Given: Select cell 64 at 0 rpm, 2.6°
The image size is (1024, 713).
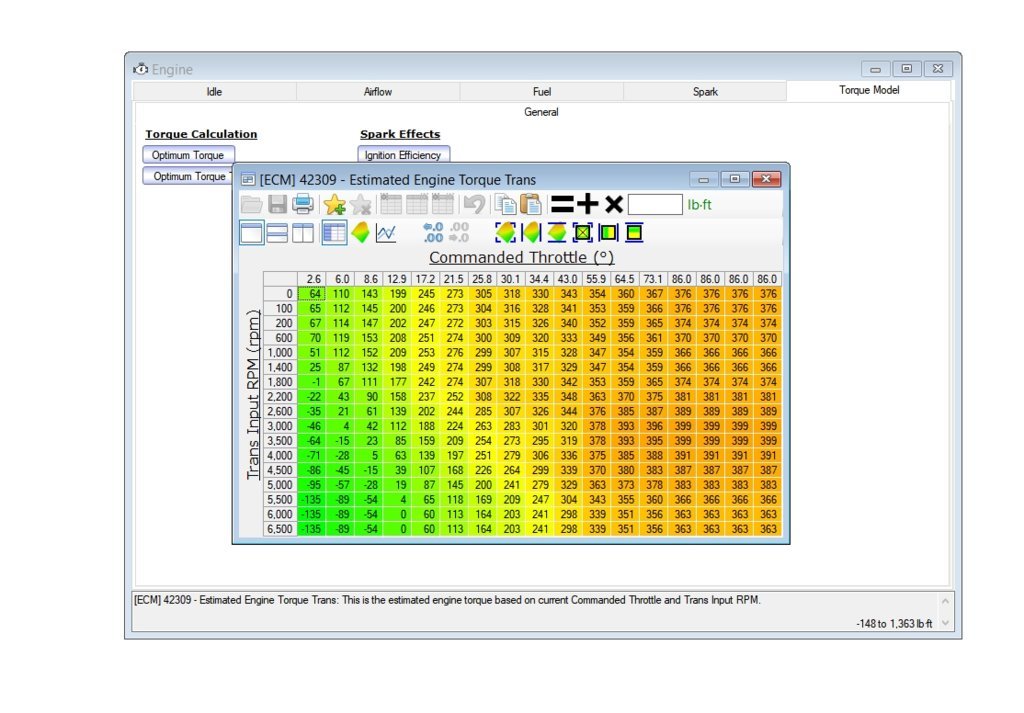Looking at the screenshot, I should pos(312,294).
